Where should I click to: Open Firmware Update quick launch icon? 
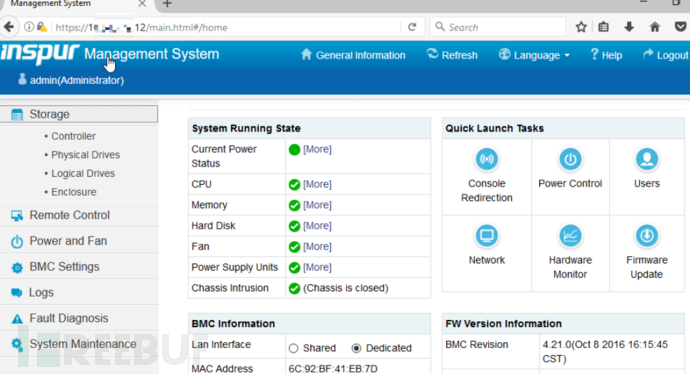[x=647, y=236]
